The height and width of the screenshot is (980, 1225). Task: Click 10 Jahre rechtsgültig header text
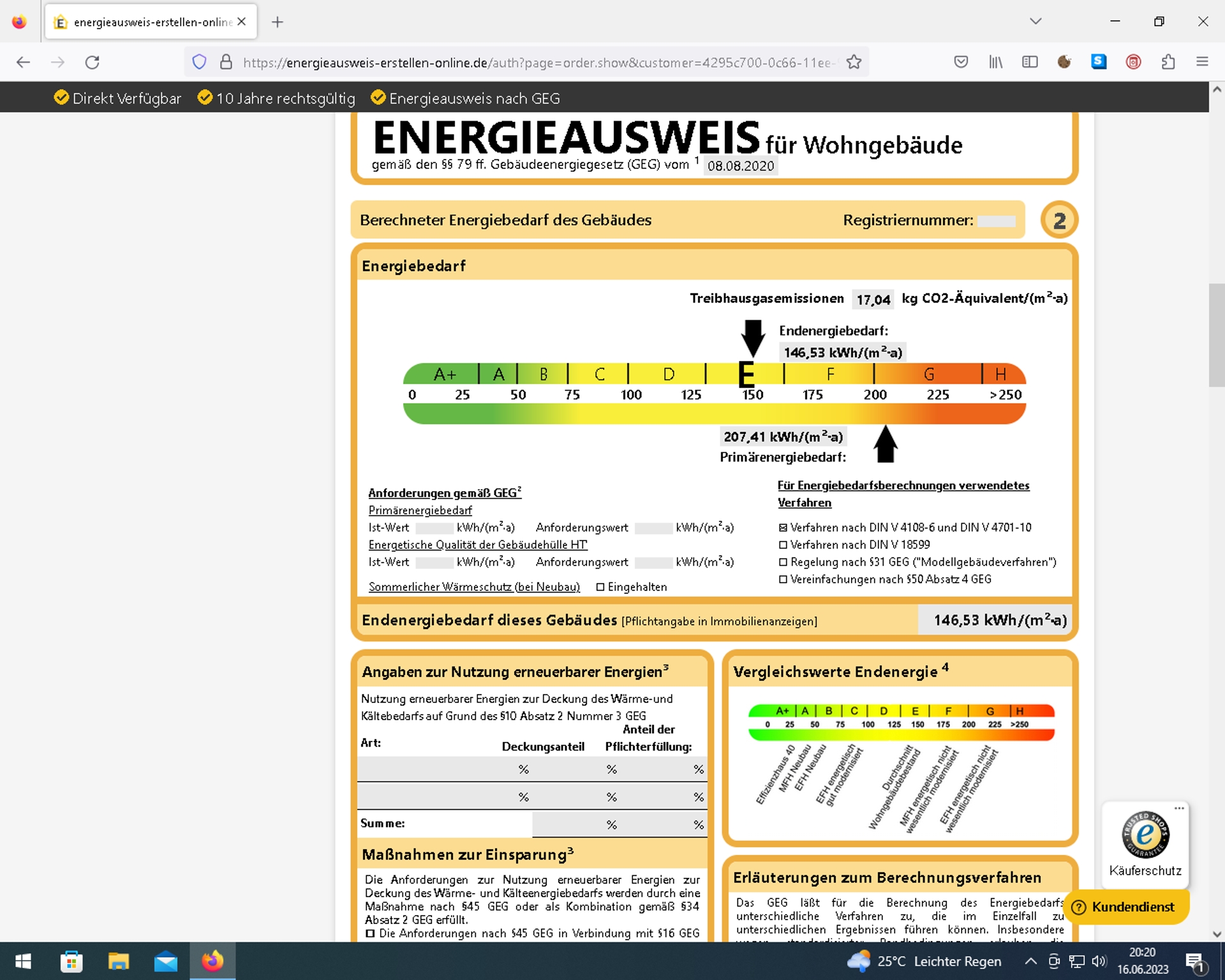click(286, 98)
